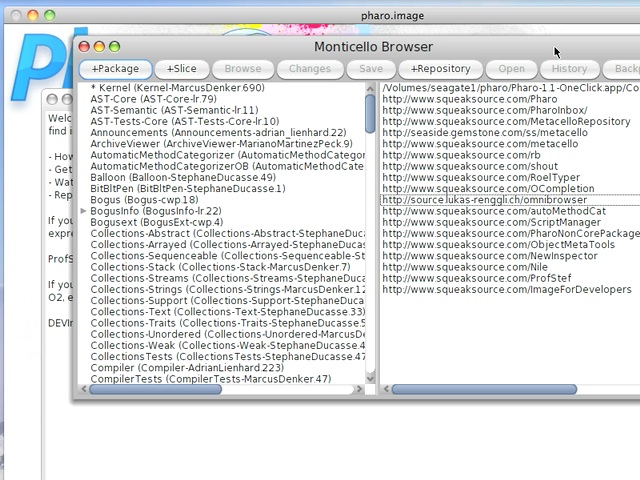This screenshot has height=480, width=640.
Task: Click the +Package button
Action: point(115,69)
